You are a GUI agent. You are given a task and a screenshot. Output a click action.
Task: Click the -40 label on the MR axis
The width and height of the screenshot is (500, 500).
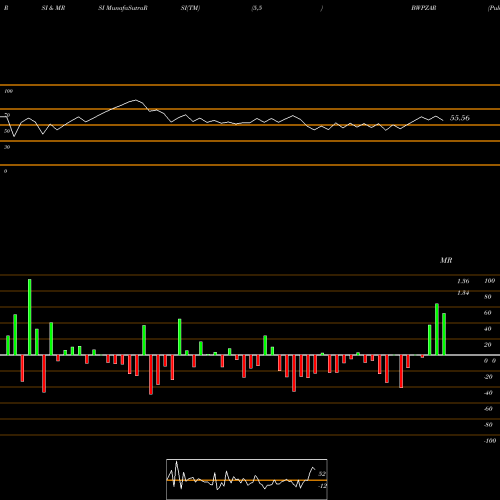tap(488, 393)
